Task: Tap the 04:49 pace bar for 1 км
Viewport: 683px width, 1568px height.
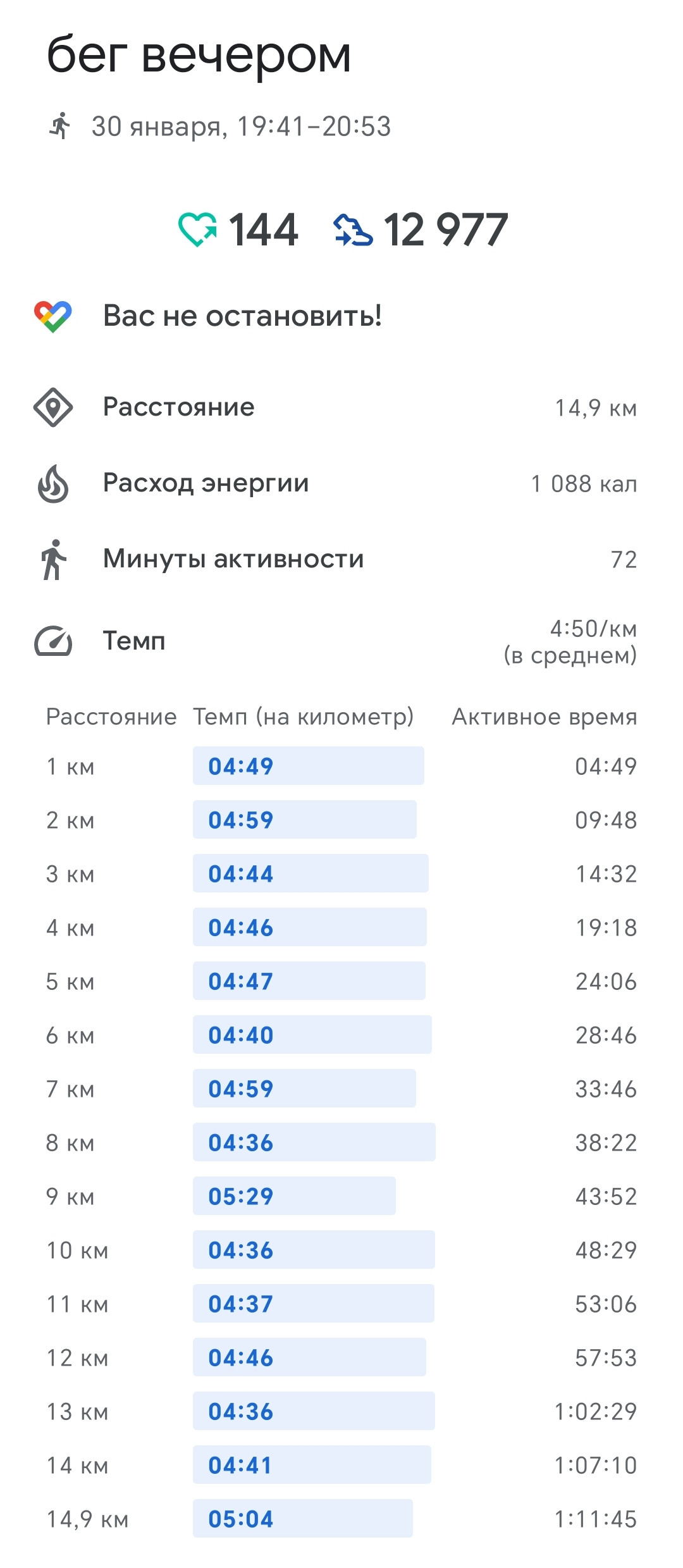Action: 309,766
